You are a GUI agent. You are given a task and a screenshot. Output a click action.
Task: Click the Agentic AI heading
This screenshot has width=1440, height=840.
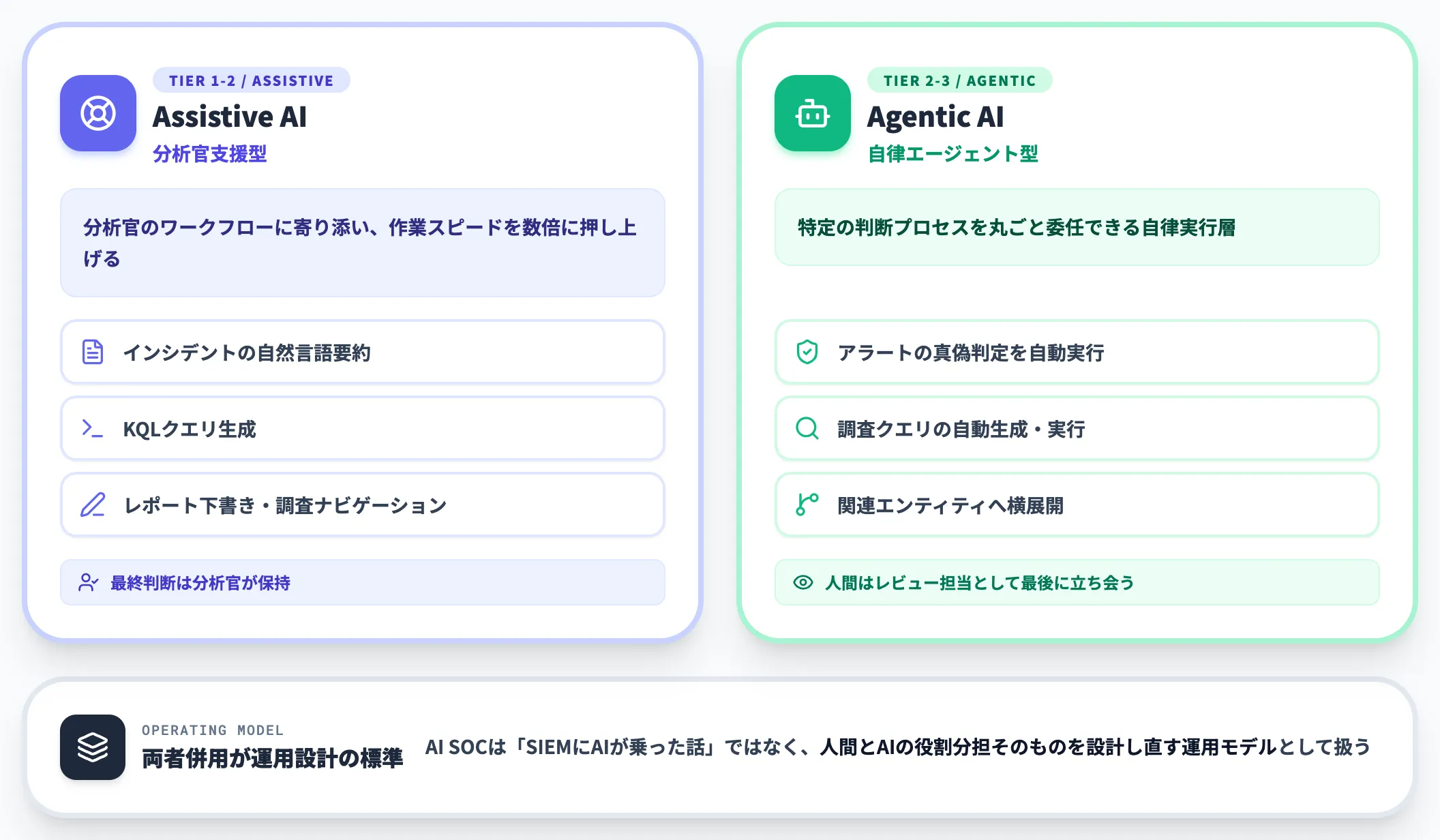click(935, 117)
